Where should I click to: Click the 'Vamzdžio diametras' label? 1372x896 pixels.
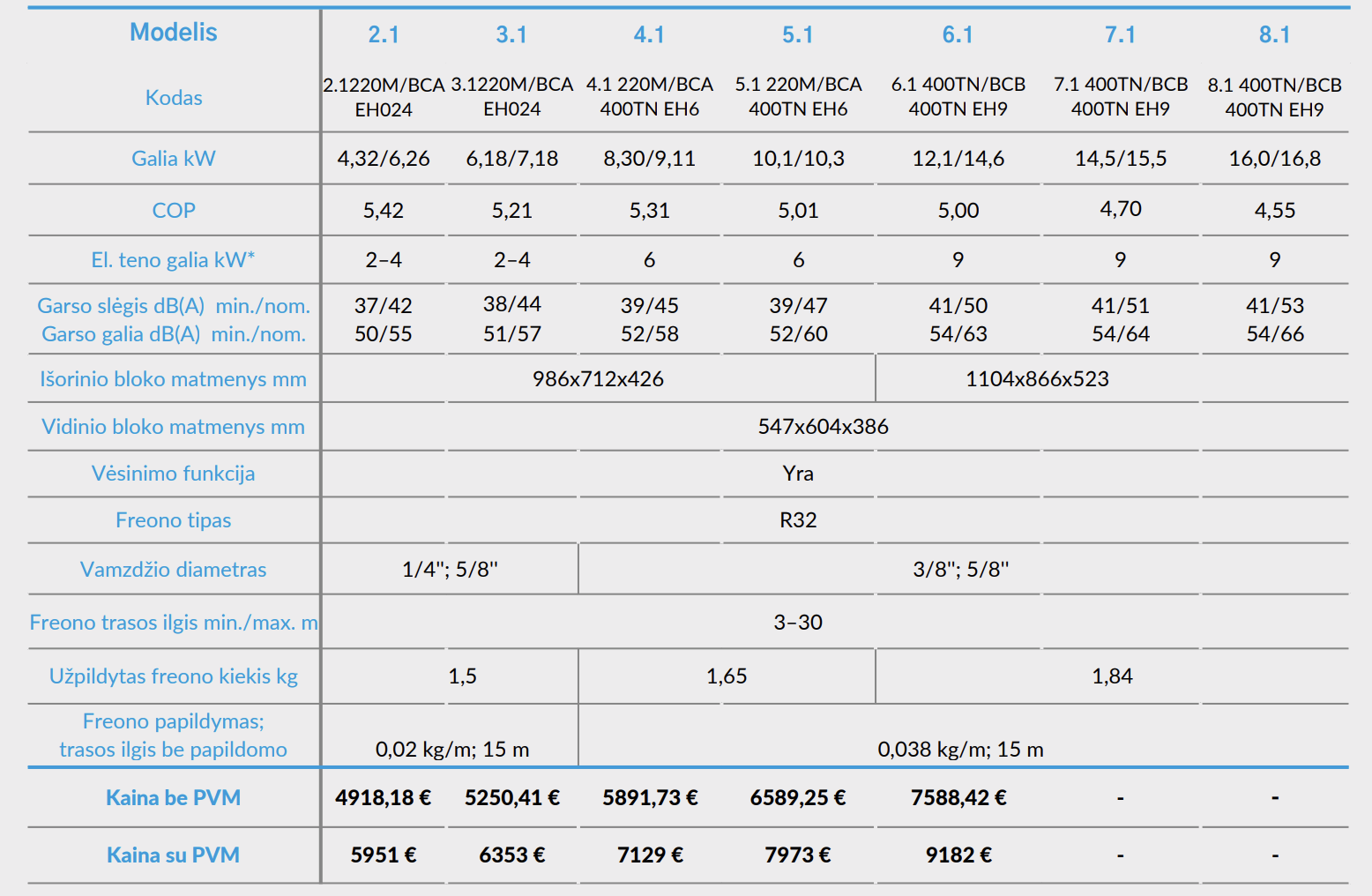pyautogui.click(x=174, y=570)
